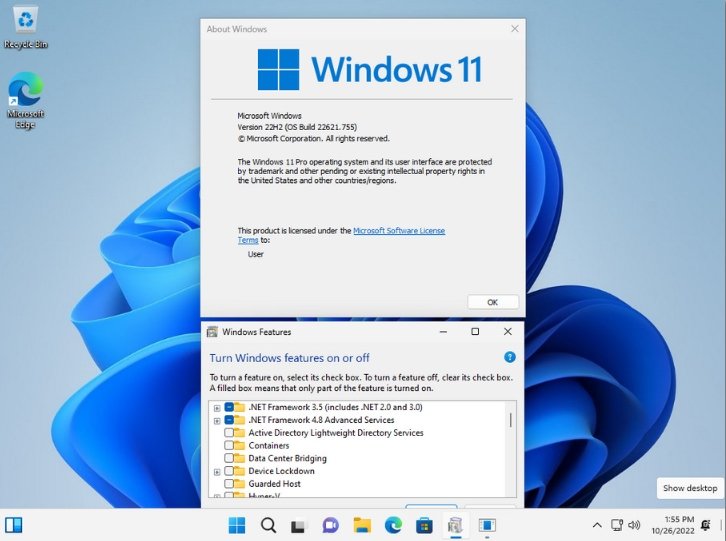Image resolution: width=726 pixels, height=541 pixels.
Task: Open taskbar Search
Action: pyautogui.click(x=269, y=525)
